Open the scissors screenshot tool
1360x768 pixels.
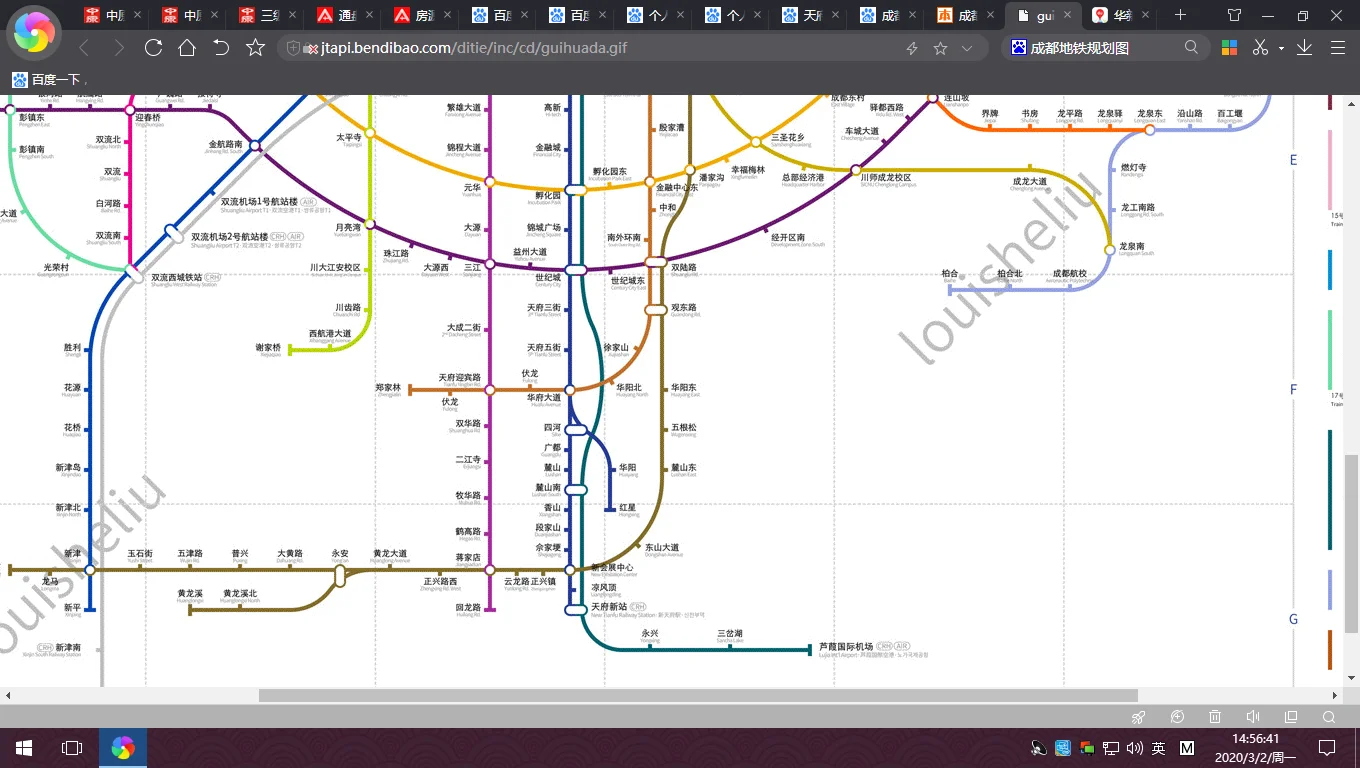[1260, 48]
